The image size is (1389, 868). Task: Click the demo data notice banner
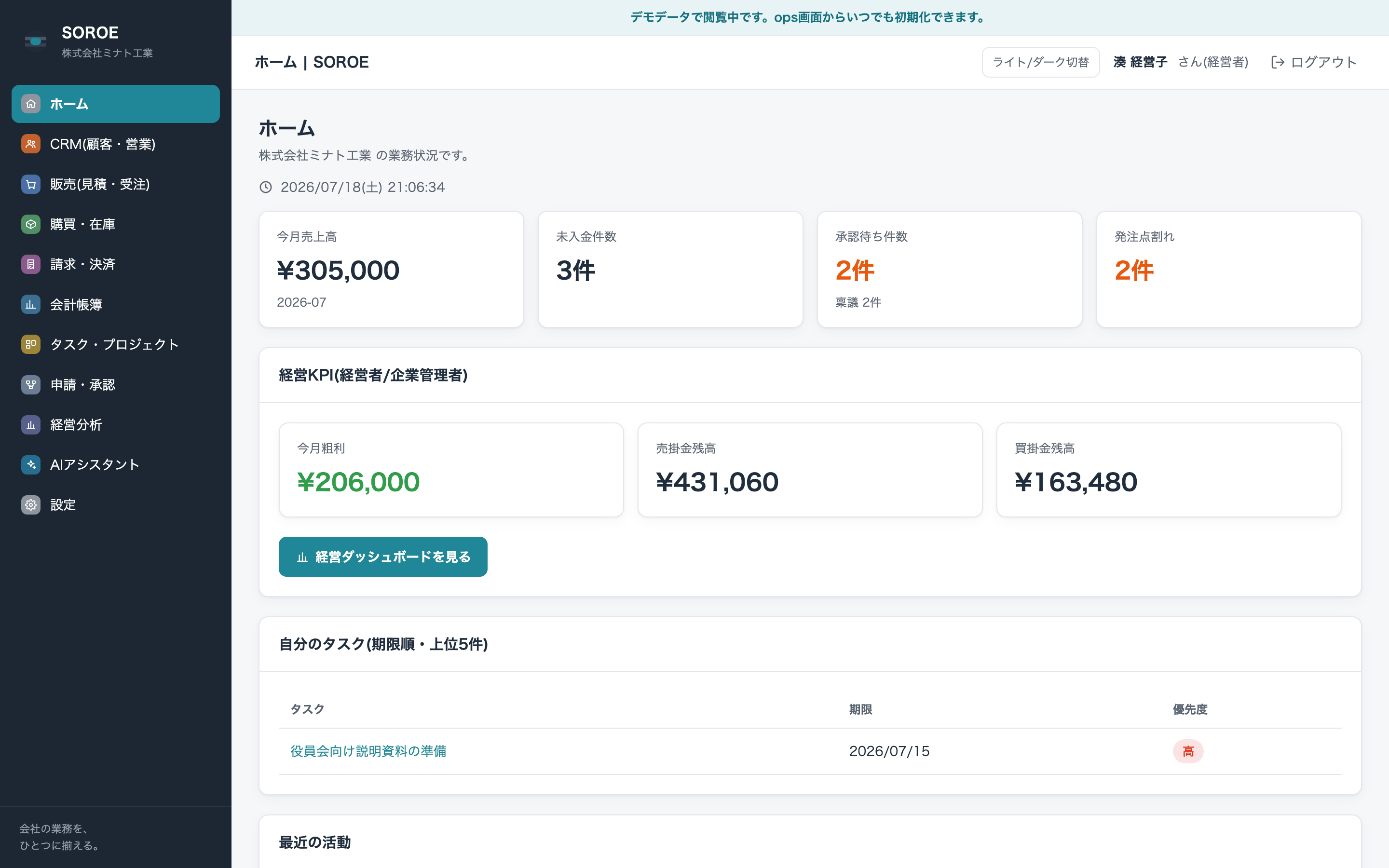(810, 17)
